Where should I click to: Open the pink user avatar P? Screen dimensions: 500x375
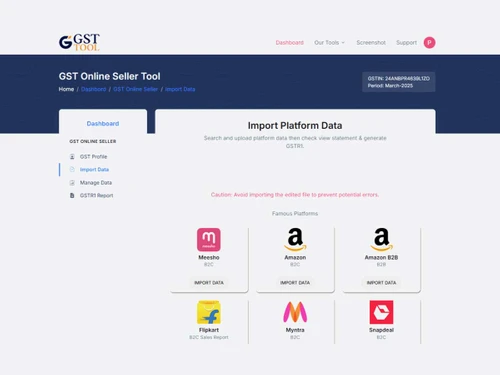coord(429,43)
